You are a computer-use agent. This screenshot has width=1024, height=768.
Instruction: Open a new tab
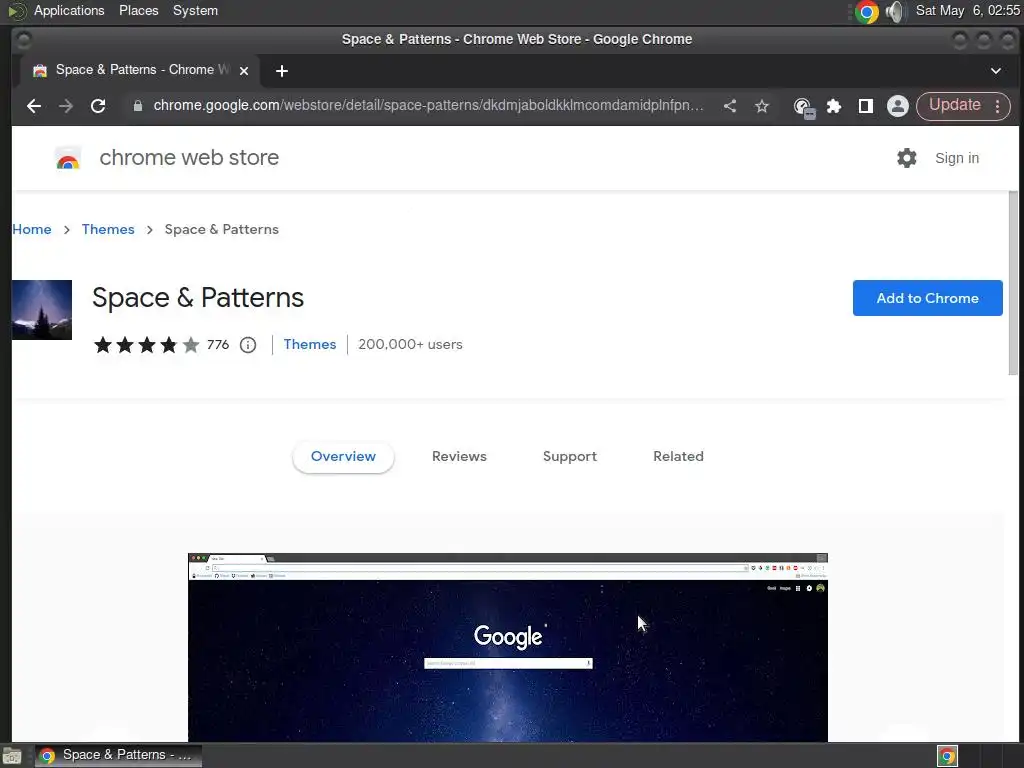coord(281,71)
